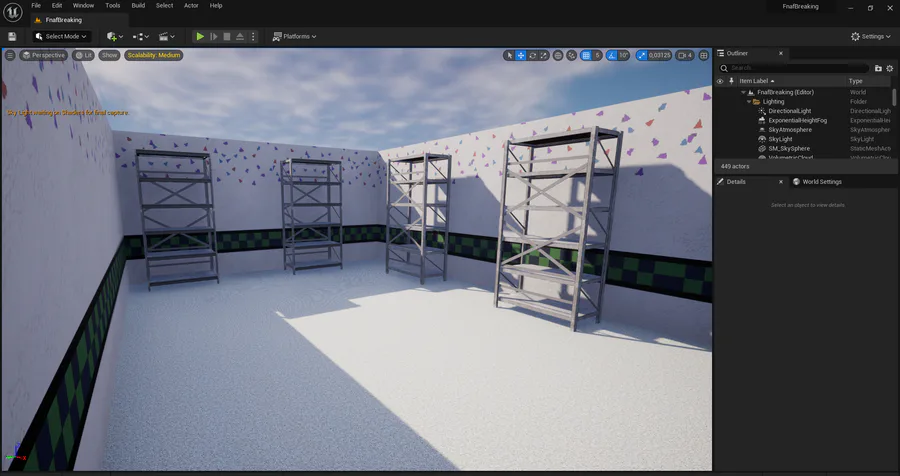Click the Eject button in play controls
Viewport: 900px width, 476px height.
pos(240,36)
